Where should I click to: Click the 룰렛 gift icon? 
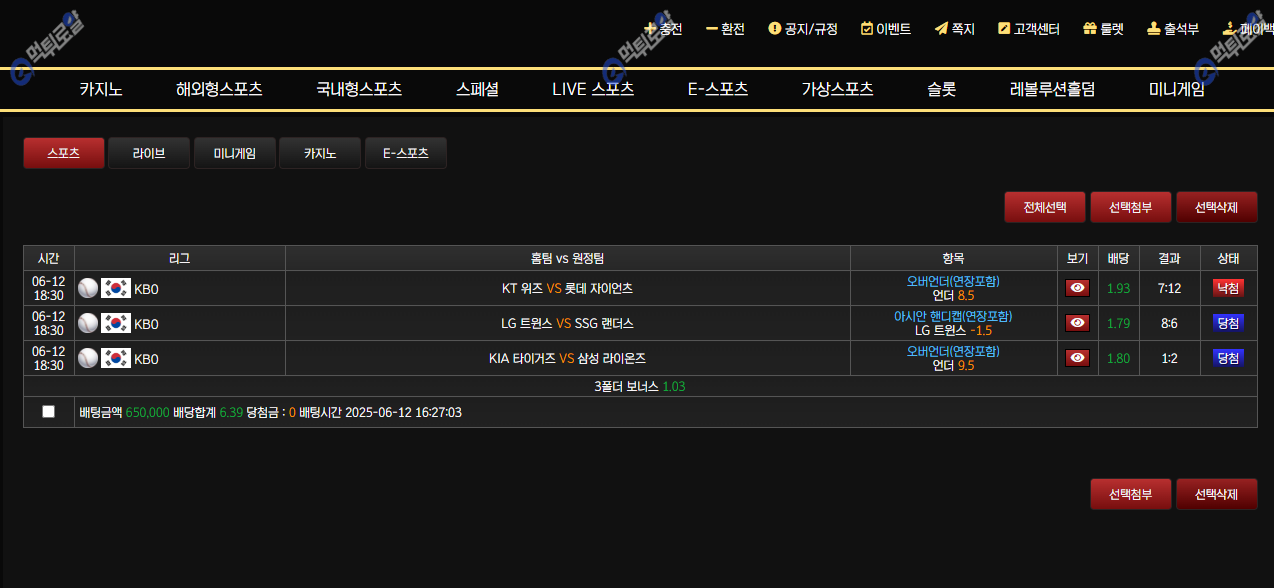point(1090,29)
